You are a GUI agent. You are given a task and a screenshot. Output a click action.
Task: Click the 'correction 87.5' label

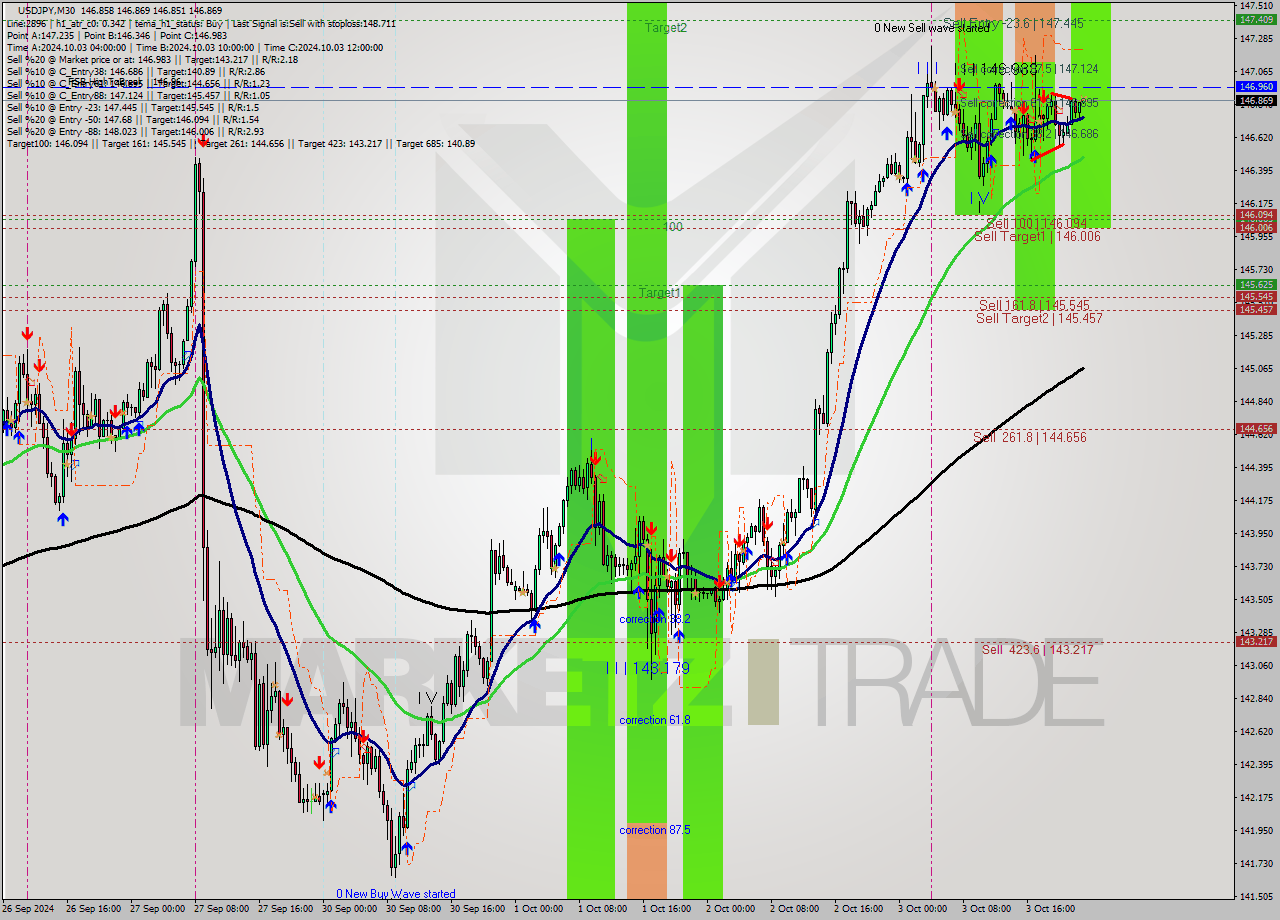tap(655, 830)
